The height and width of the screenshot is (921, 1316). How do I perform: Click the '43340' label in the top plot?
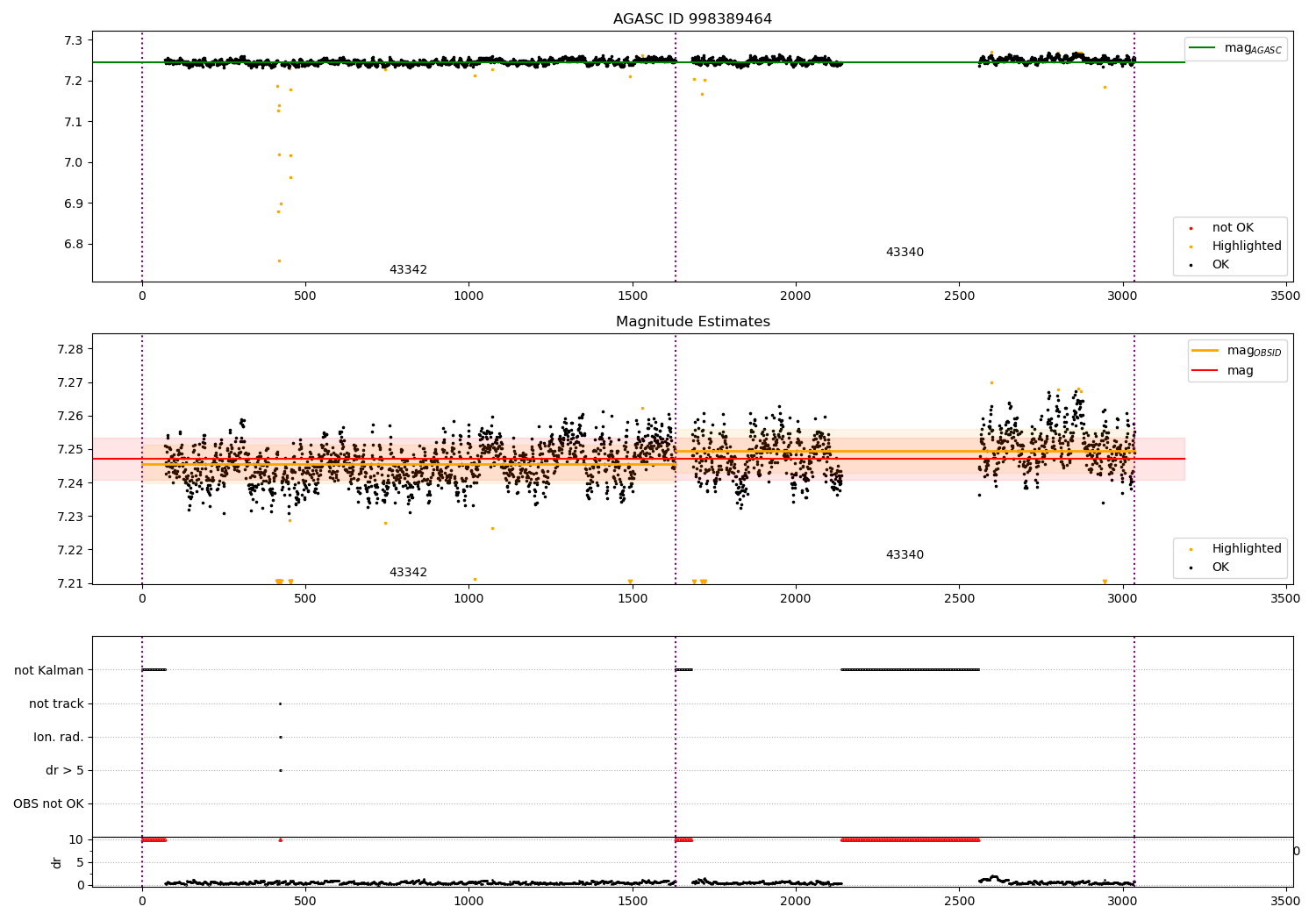pyautogui.click(x=905, y=253)
